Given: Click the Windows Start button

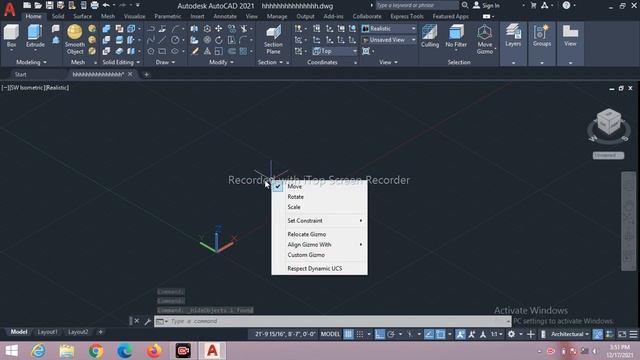Looking at the screenshot, I should click(11, 351).
